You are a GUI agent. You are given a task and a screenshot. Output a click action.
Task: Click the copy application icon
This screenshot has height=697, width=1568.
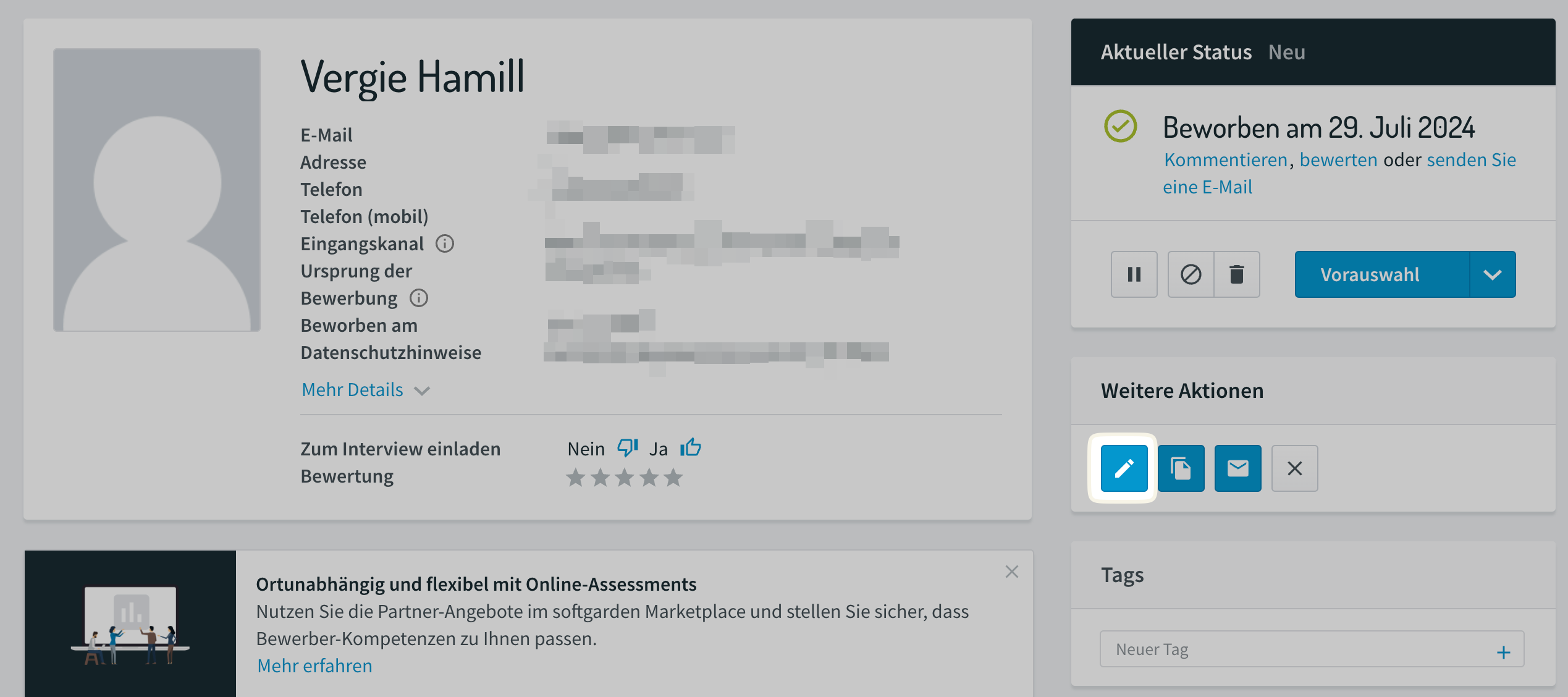[x=1181, y=468]
